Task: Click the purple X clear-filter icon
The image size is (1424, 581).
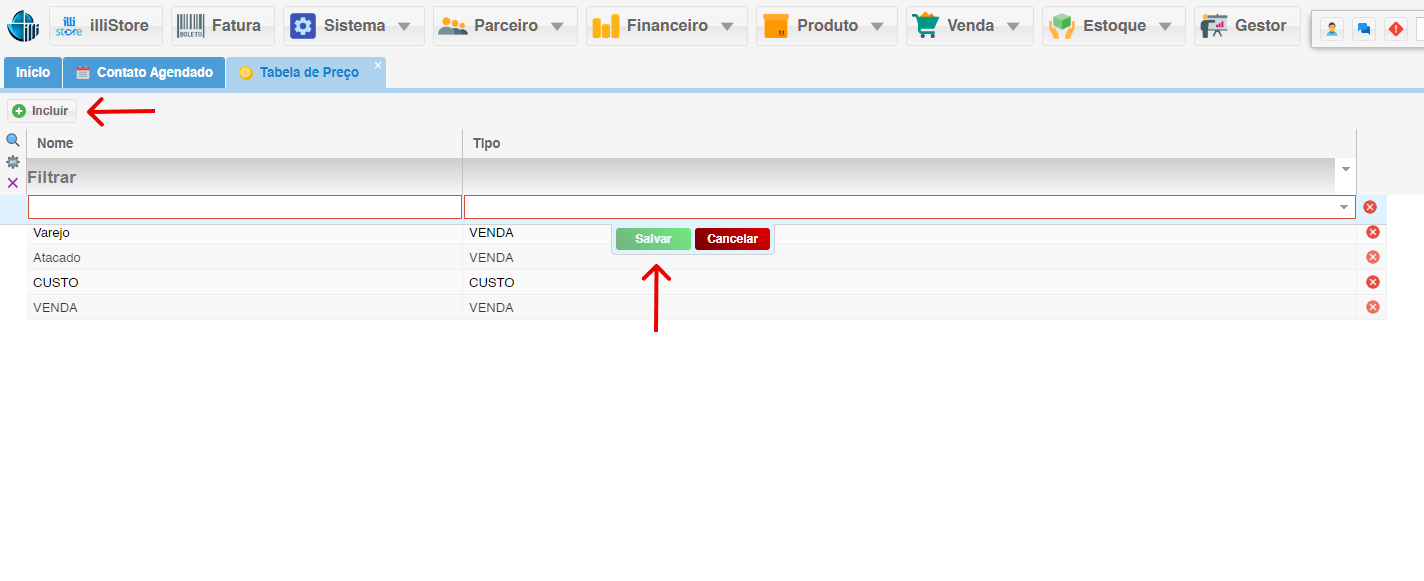Action: click(13, 183)
